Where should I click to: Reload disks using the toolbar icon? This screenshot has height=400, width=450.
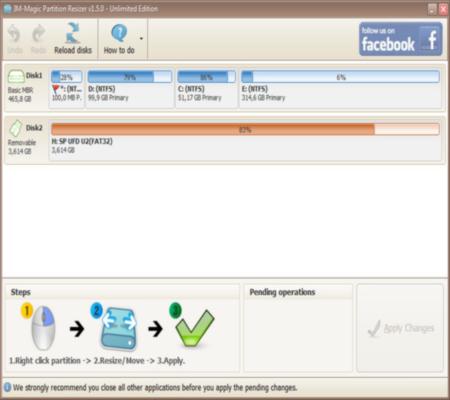(73, 33)
